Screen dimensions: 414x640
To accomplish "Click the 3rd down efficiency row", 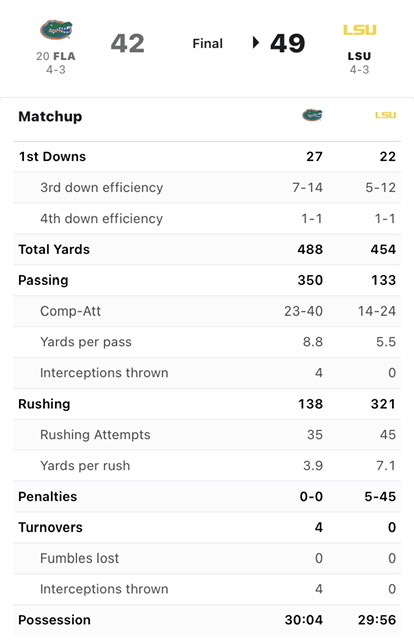I will [207, 188].
